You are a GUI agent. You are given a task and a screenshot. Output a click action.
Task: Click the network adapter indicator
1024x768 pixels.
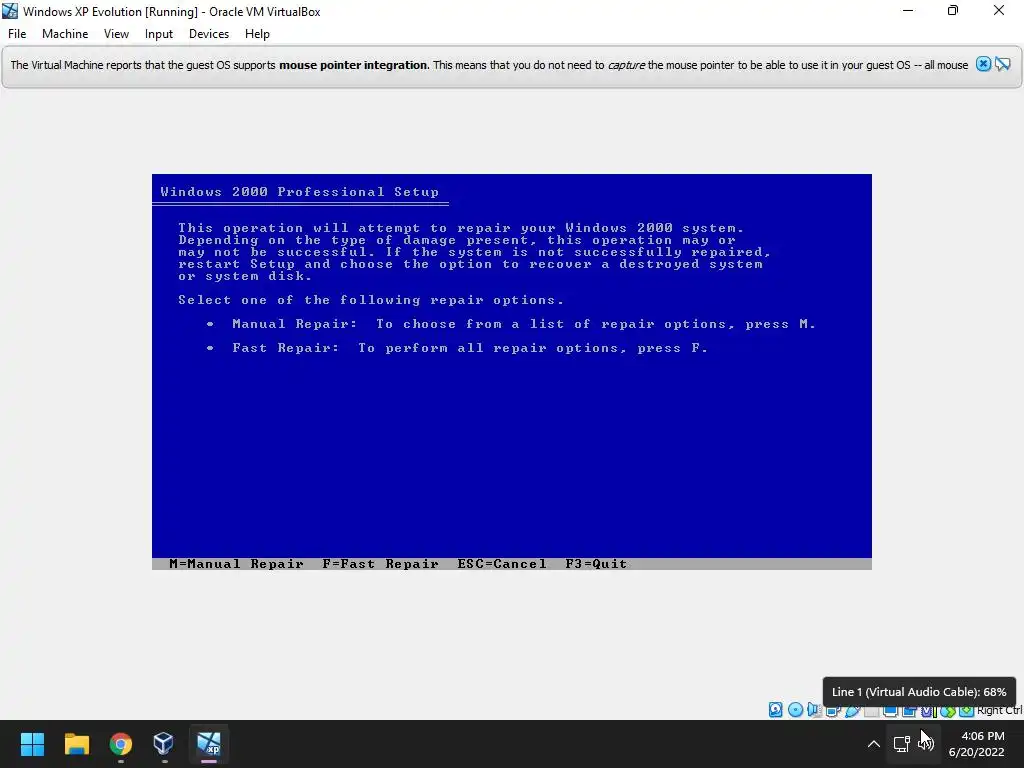coord(833,711)
